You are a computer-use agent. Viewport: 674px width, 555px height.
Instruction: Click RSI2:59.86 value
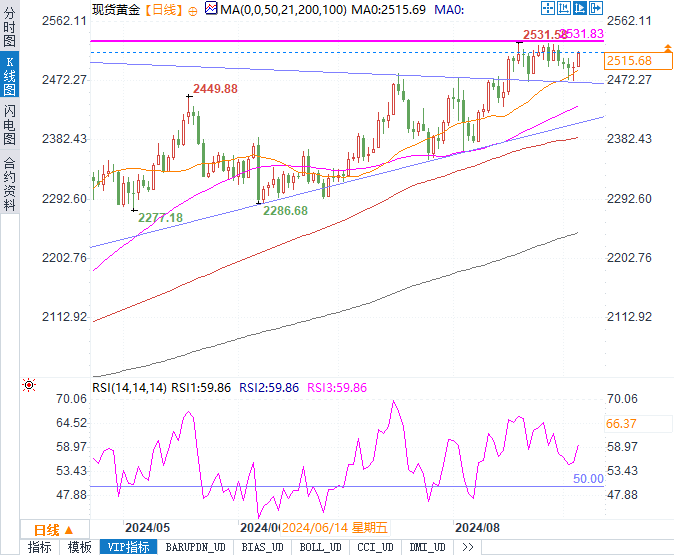269,388
